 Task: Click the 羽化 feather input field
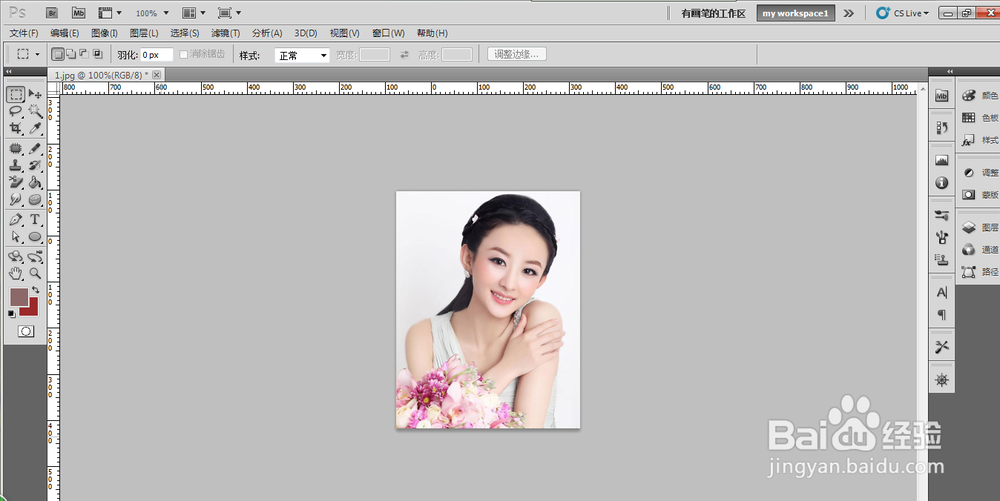pyautogui.click(x=157, y=55)
